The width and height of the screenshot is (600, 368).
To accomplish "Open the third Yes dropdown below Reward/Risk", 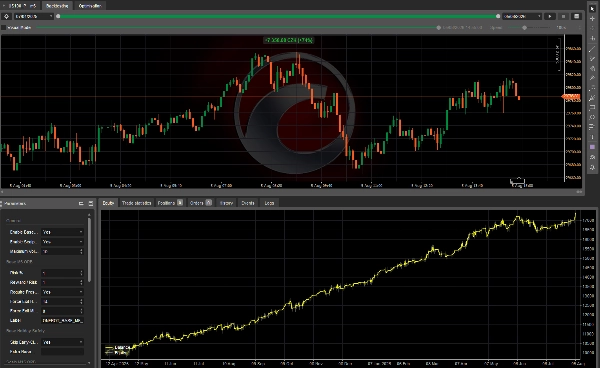I will (62, 292).
